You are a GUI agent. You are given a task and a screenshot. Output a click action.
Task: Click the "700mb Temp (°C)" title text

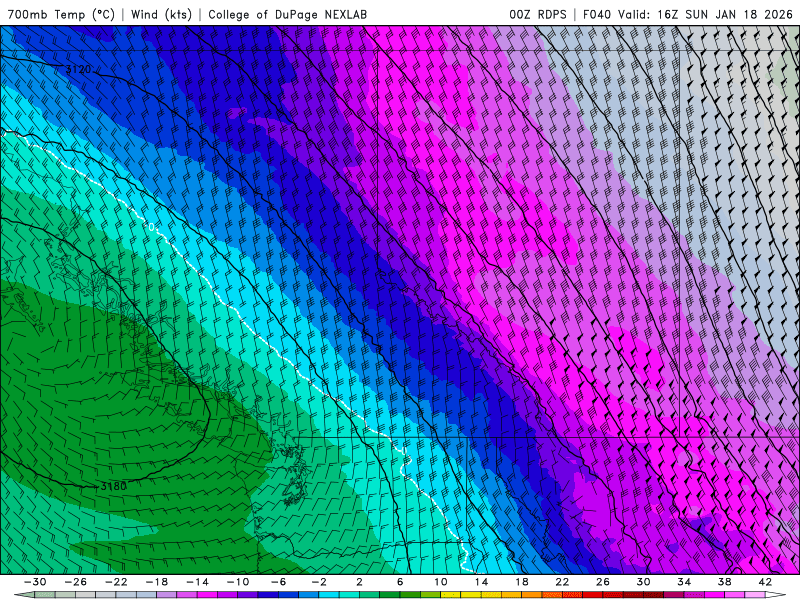tap(61, 14)
